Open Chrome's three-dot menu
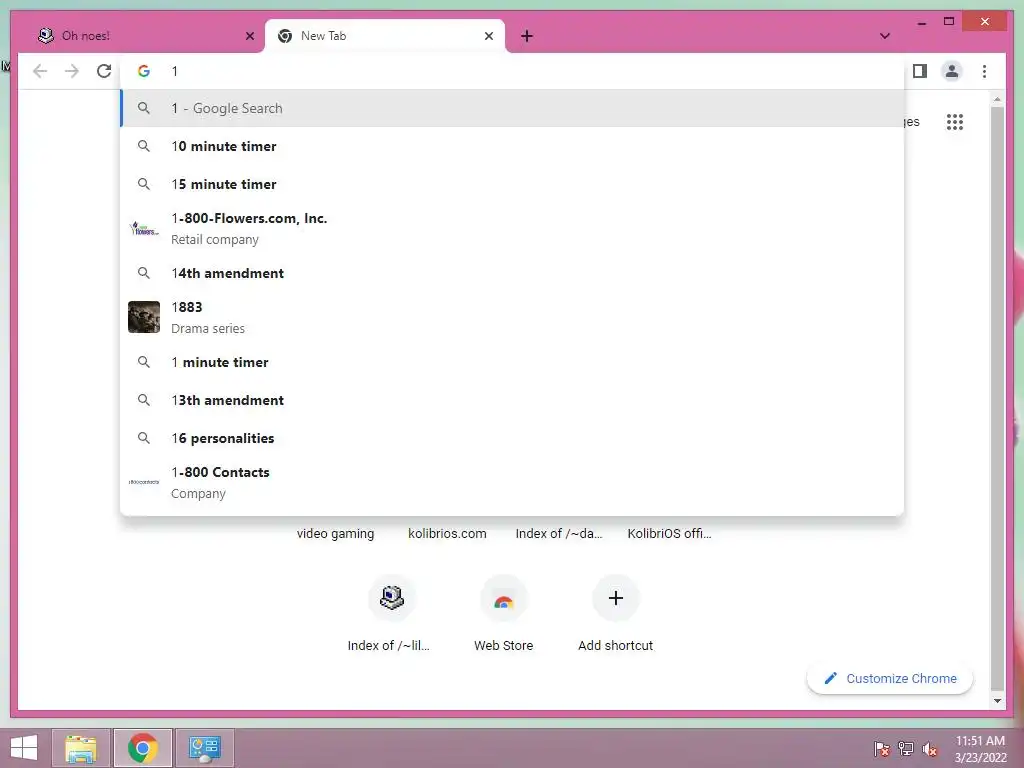Image resolution: width=1024 pixels, height=768 pixels. click(x=984, y=71)
